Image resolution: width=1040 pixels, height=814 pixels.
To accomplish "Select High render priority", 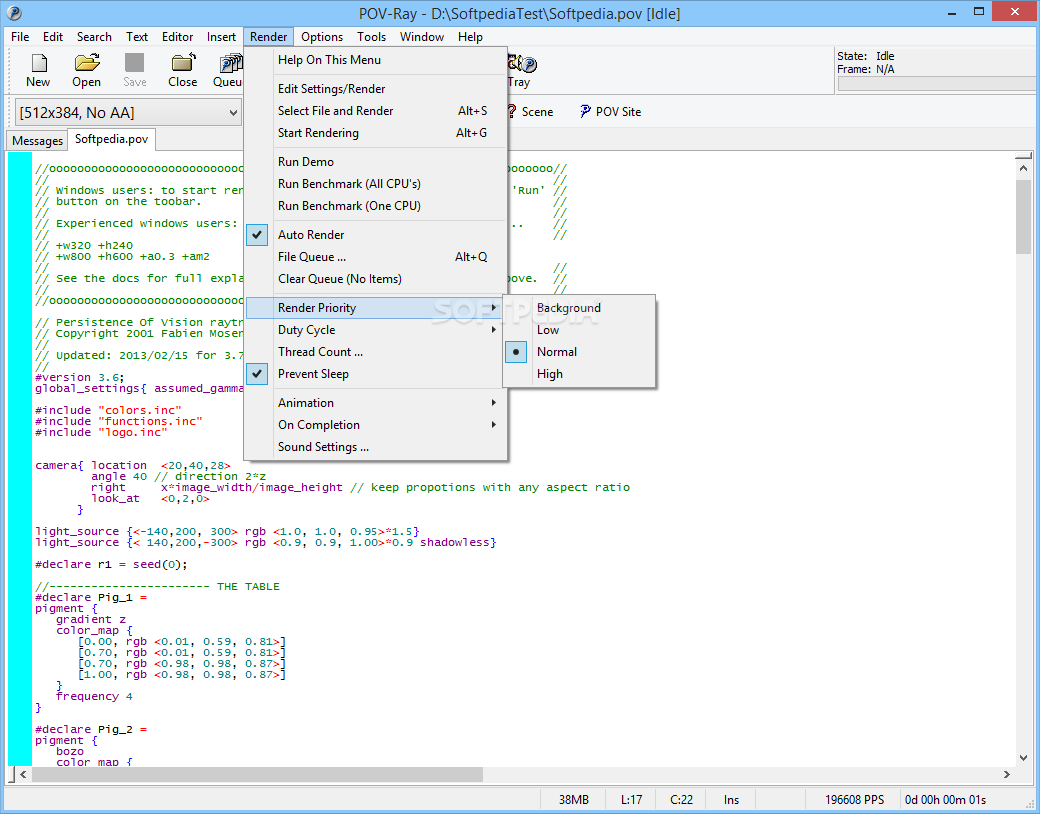I will 580,374.
